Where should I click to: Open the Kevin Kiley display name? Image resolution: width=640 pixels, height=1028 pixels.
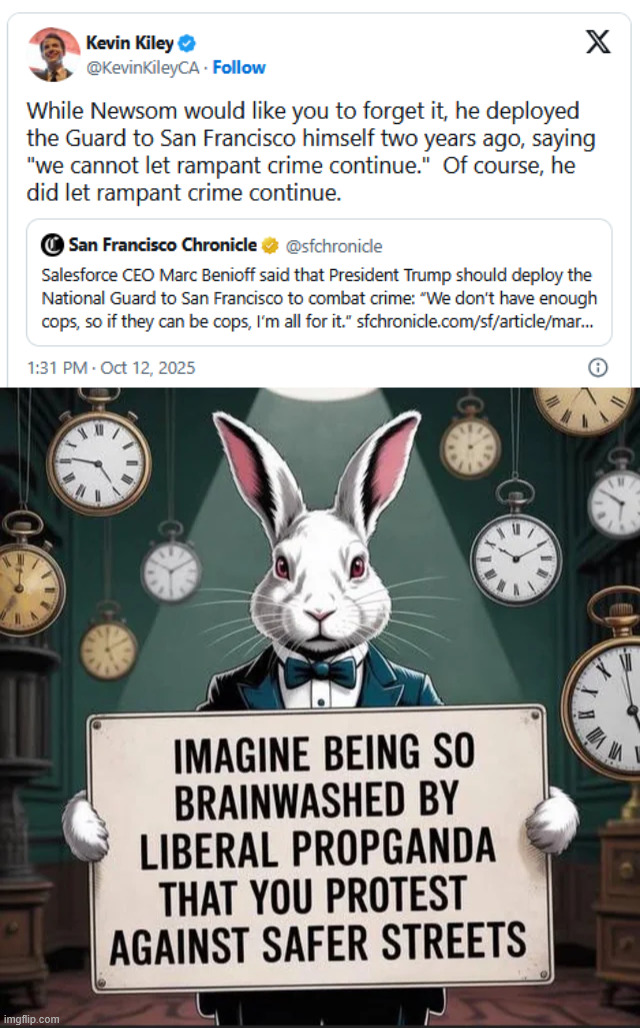click(x=130, y=43)
